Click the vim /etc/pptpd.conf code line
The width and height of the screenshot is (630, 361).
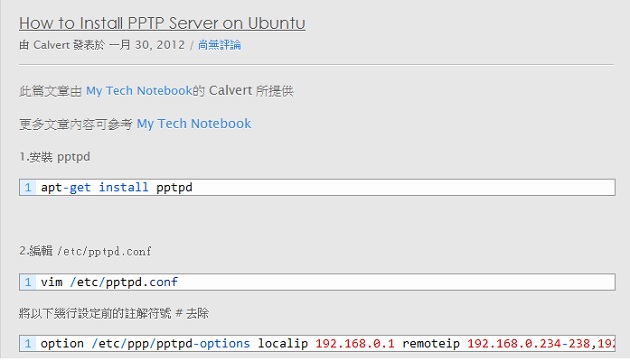[x=317, y=282]
